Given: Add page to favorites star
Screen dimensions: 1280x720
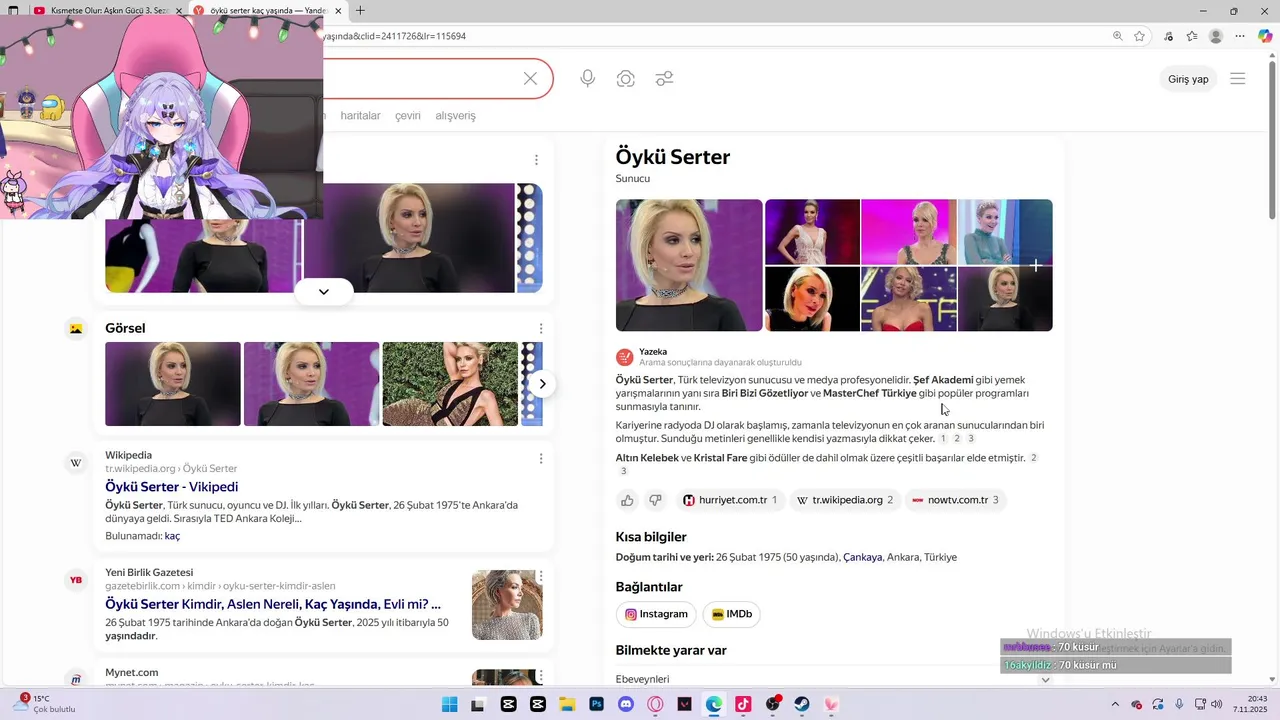Looking at the screenshot, I should click(x=1139, y=36).
